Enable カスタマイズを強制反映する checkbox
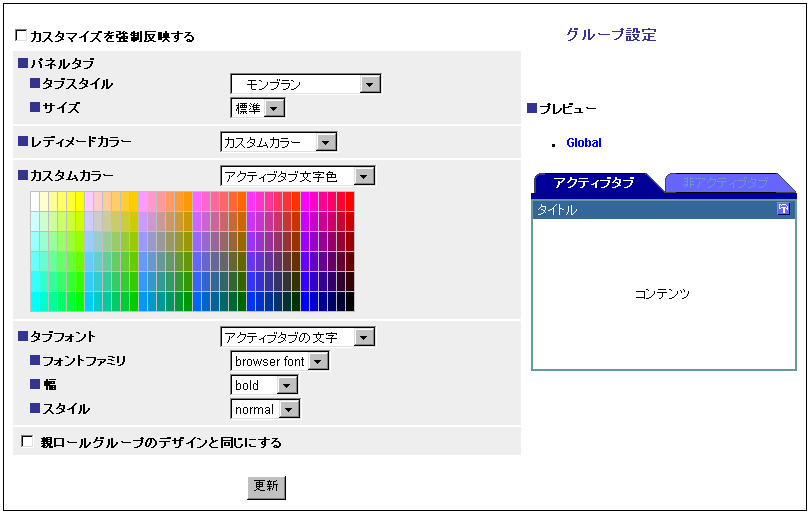The width and height of the screenshot is (811, 516). (x=21, y=35)
